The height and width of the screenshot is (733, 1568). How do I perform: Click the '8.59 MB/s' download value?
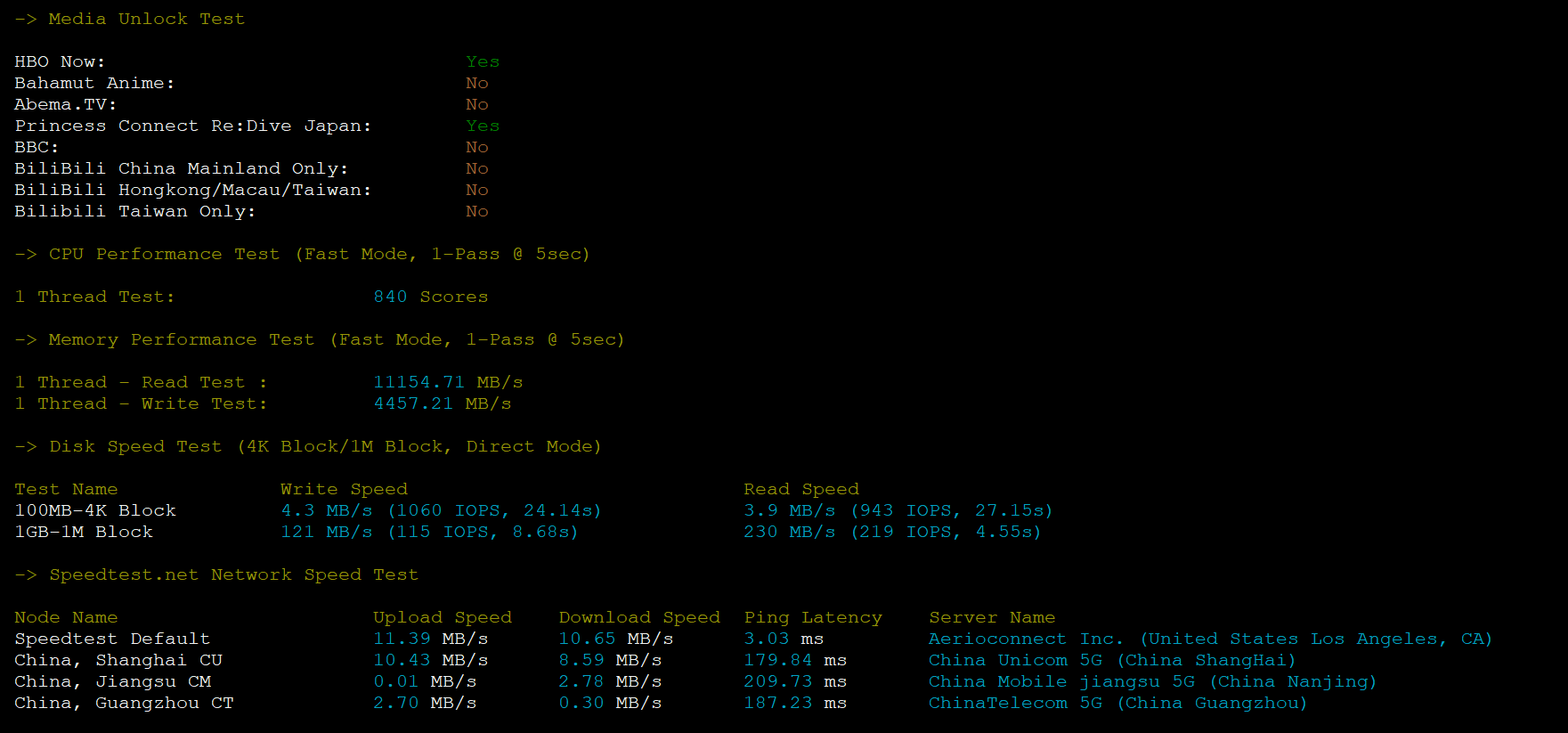pos(610,660)
